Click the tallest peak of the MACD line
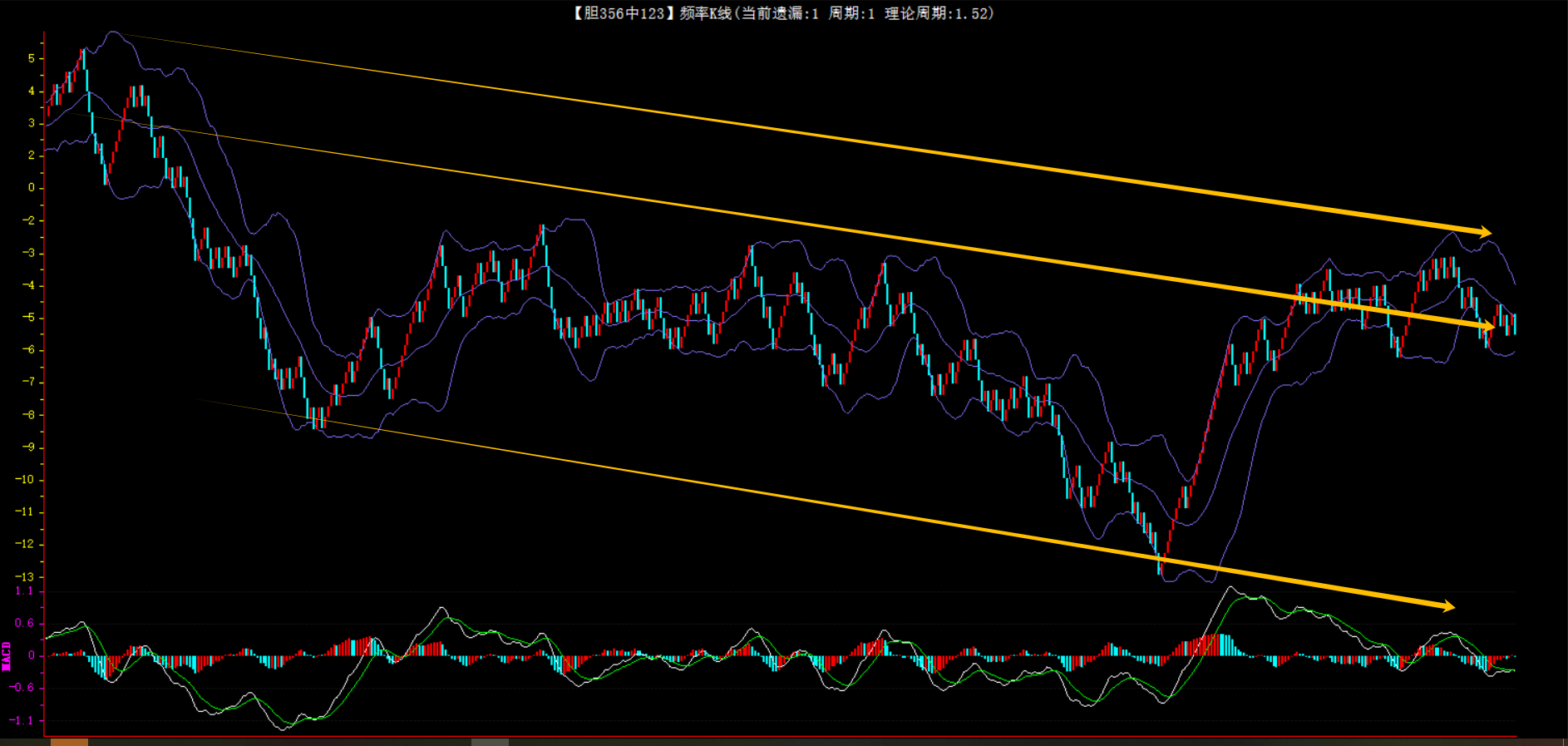Screen dimensions: 1568x746 (x=1230, y=589)
